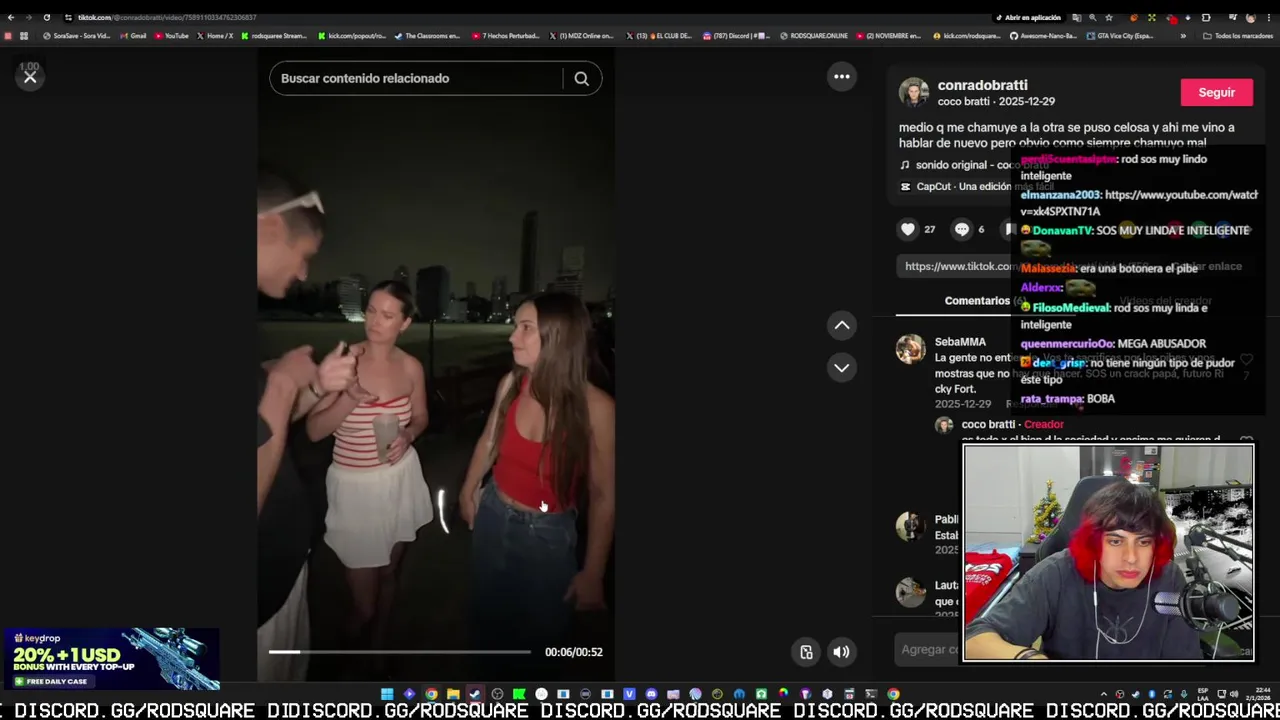Open SebaMMA commenter avatar

(x=911, y=349)
